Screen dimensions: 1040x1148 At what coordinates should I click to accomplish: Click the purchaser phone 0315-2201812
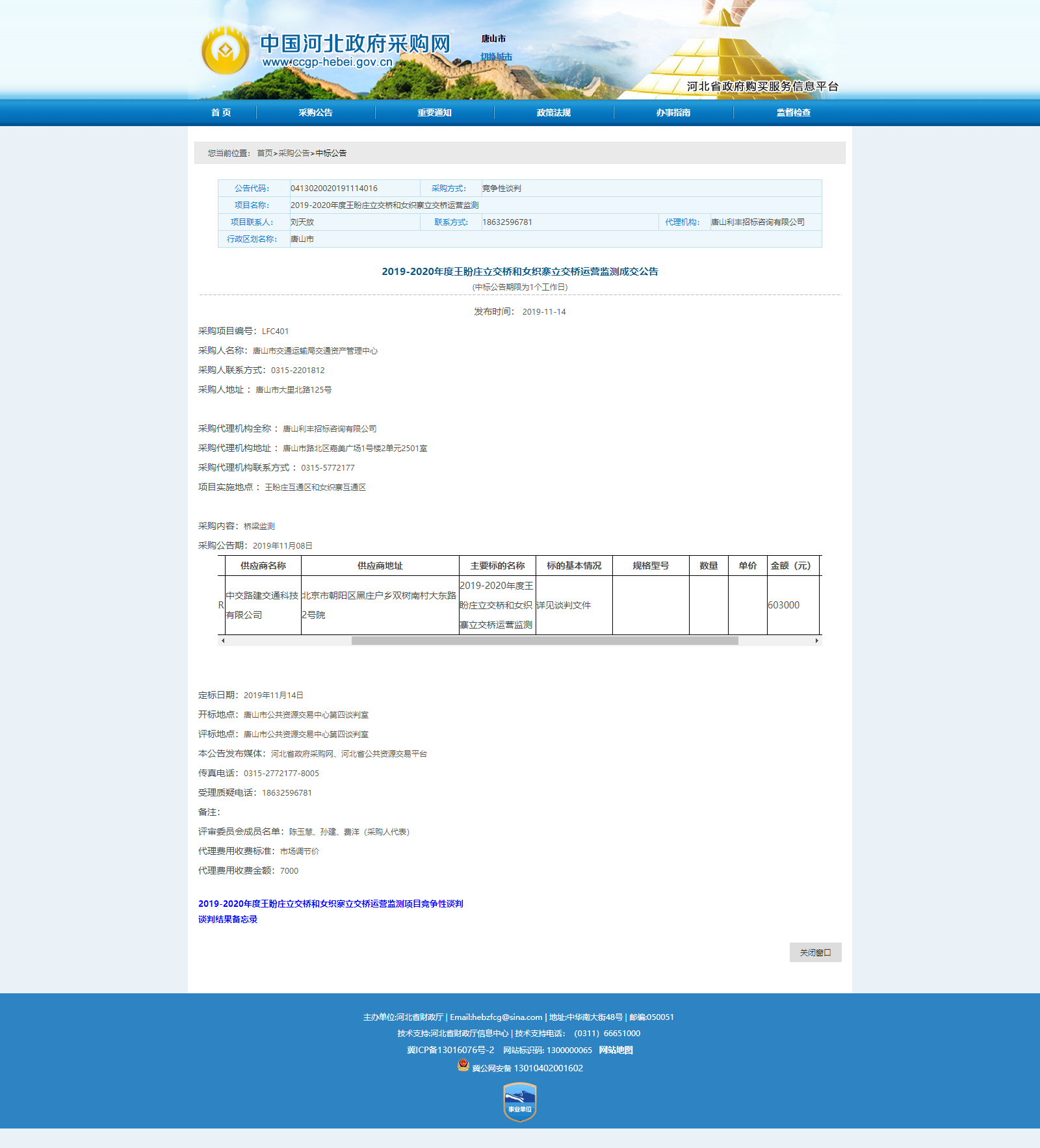point(298,371)
